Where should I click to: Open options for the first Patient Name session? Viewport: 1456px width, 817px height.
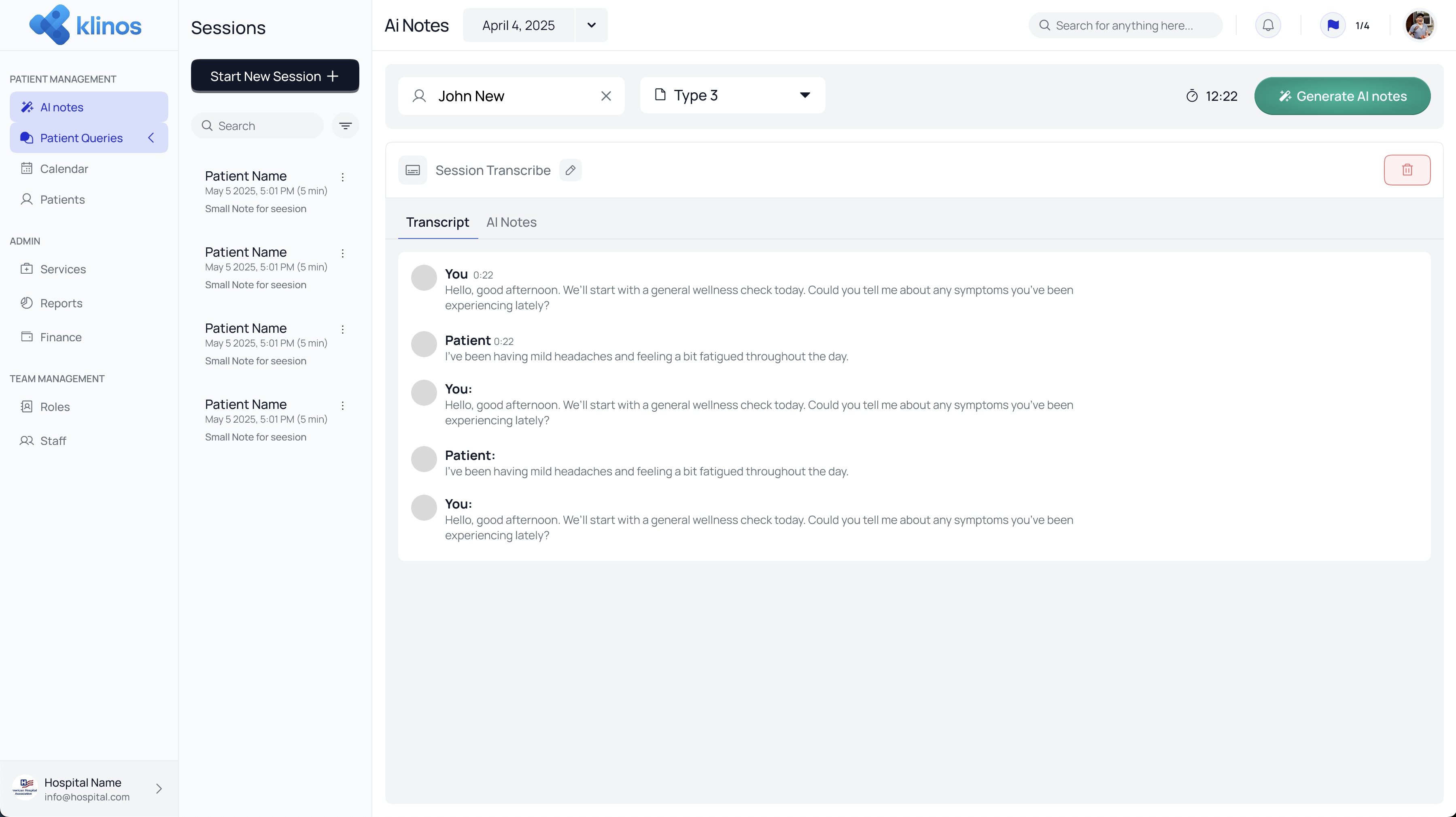pos(342,177)
